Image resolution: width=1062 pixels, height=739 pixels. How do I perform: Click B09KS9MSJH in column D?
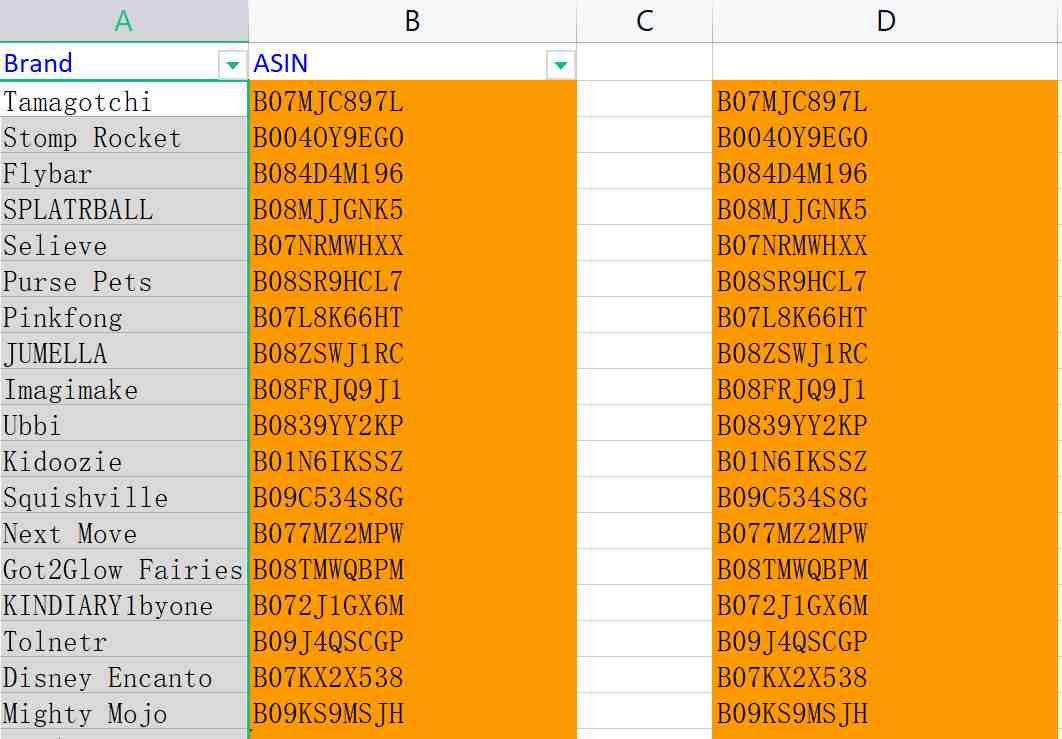point(885,713)
